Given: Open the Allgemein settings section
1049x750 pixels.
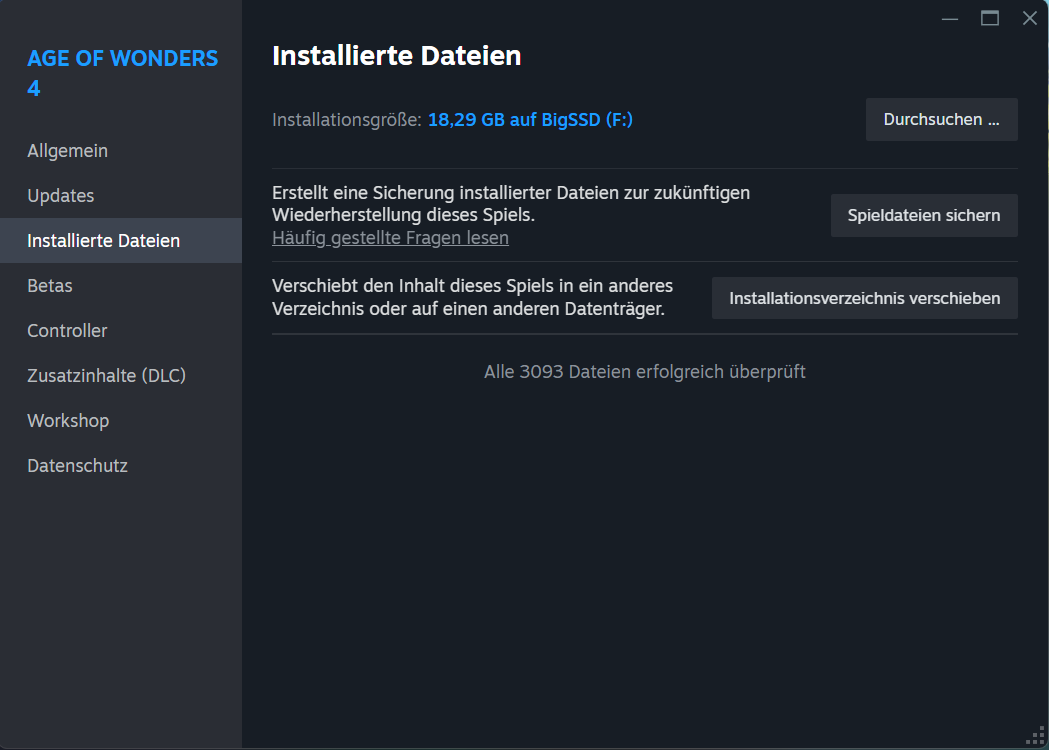Looking at the screenshot, I should coord(120,151).
